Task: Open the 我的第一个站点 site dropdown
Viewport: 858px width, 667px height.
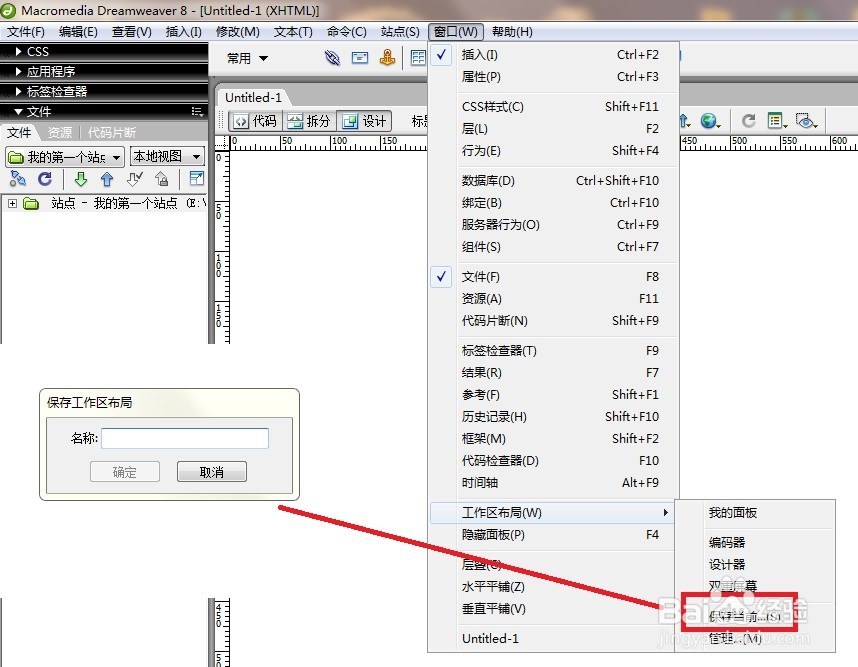Action: pyautogui.click(x=65, y=157)
